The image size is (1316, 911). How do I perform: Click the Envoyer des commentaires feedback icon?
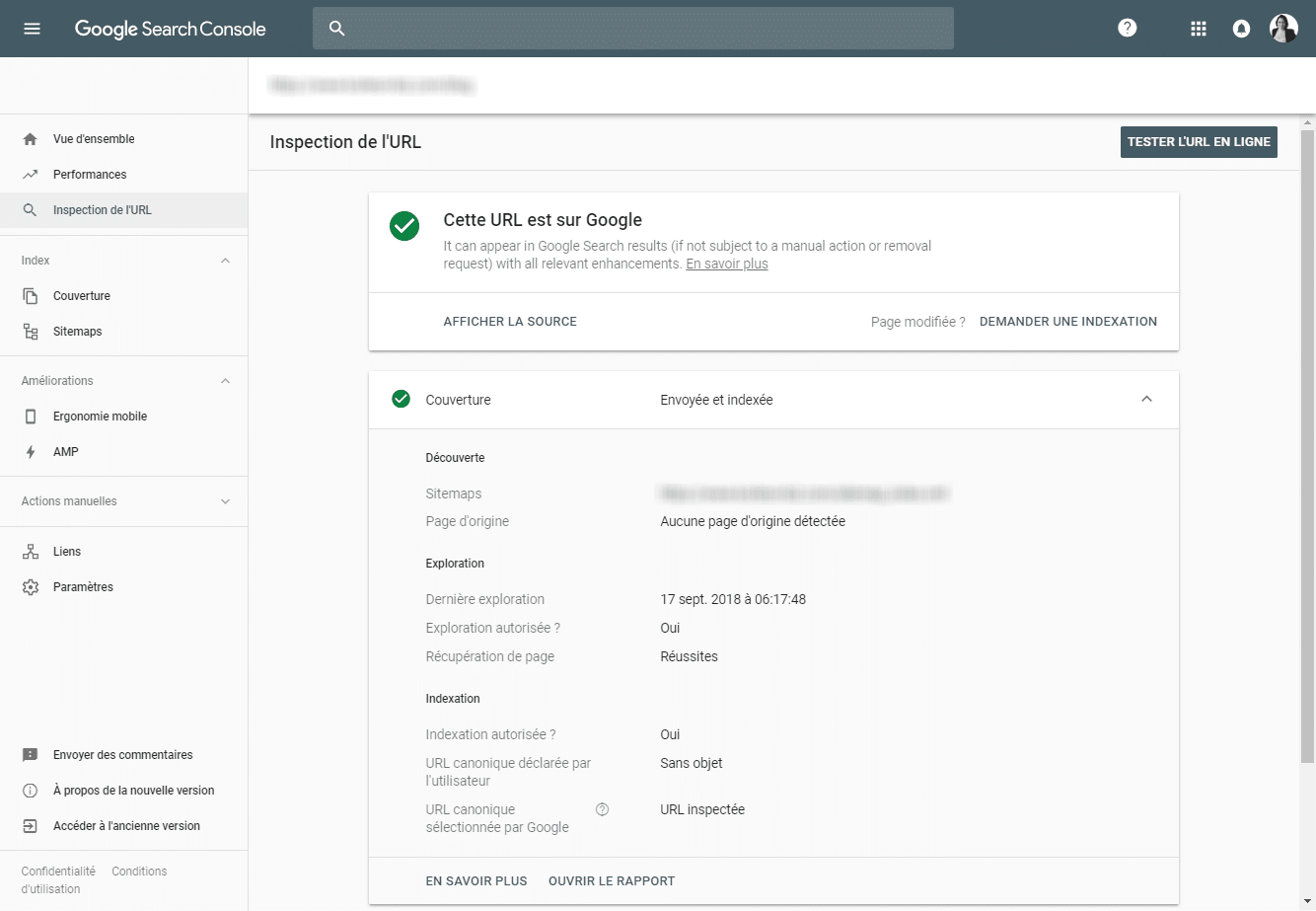click(31, 755)
